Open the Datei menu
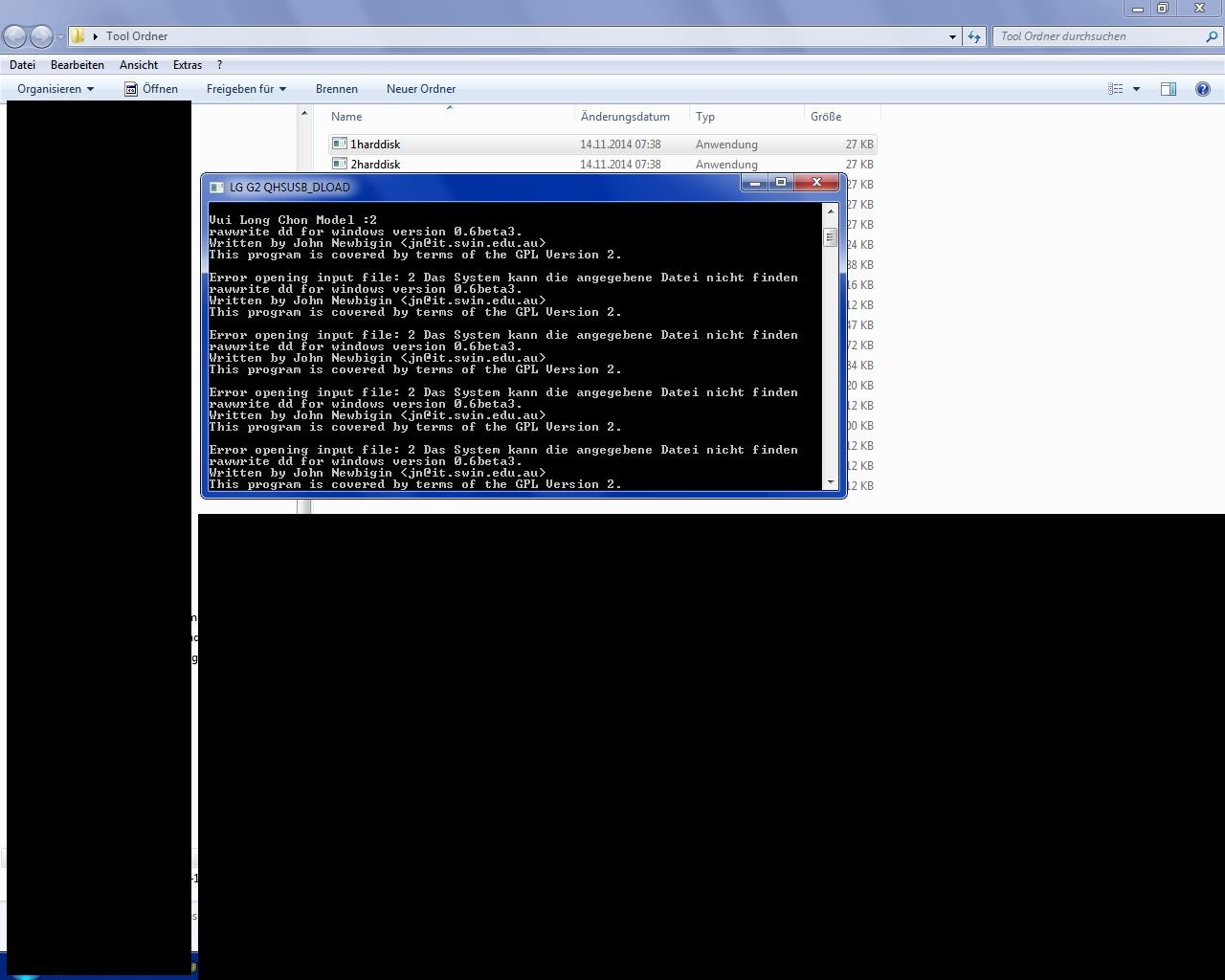Image resolution: width=1225 pixels, height=980 pixels. [22, 65]
